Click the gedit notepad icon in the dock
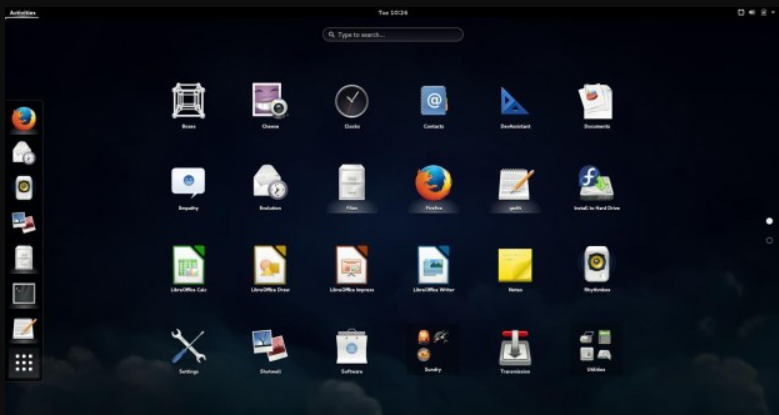This screenshot has height=415, width=779. click(x=24, y=328)
